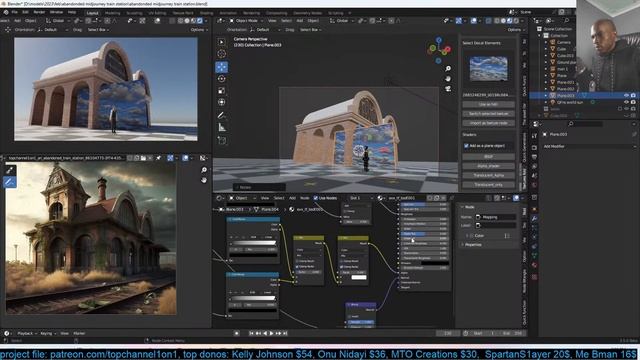
Task: Click the sky decal thumbnail preview
Action: click(x=489, y=68)
